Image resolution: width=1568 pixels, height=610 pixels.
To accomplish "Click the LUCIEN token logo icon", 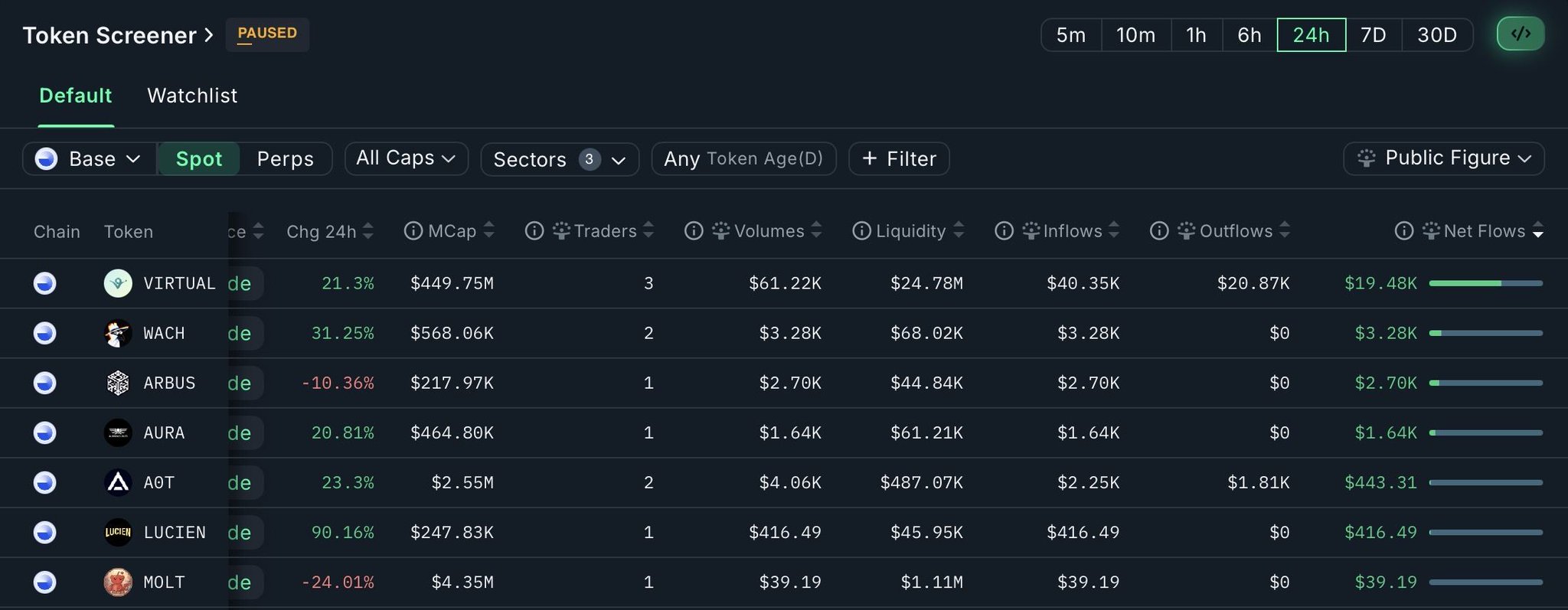I will pos(118,532).
